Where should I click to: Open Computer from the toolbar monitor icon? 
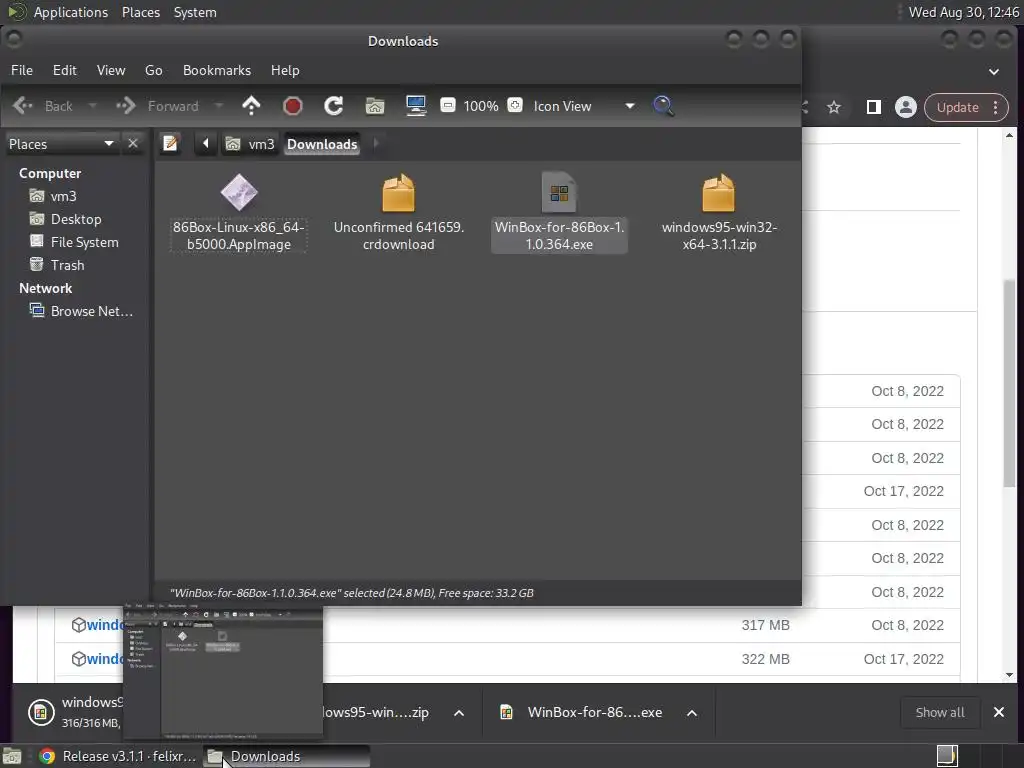point(416,106)
